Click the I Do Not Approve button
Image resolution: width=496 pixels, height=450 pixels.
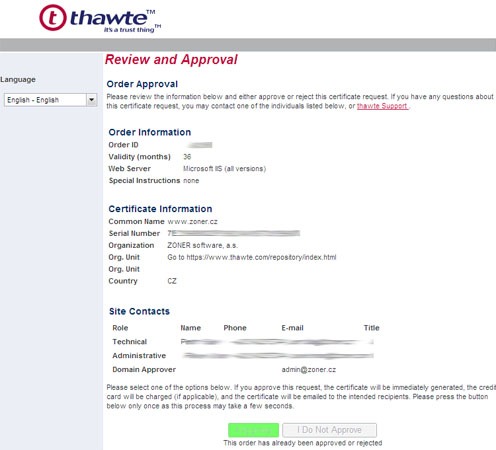click(329, 430)
